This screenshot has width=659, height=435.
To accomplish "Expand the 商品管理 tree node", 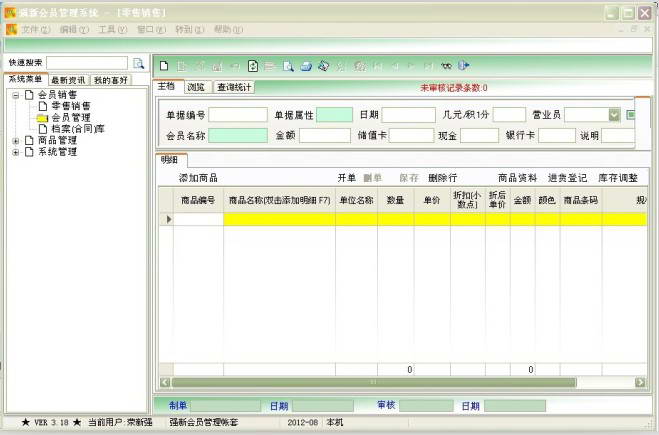I will coord(16,141).
